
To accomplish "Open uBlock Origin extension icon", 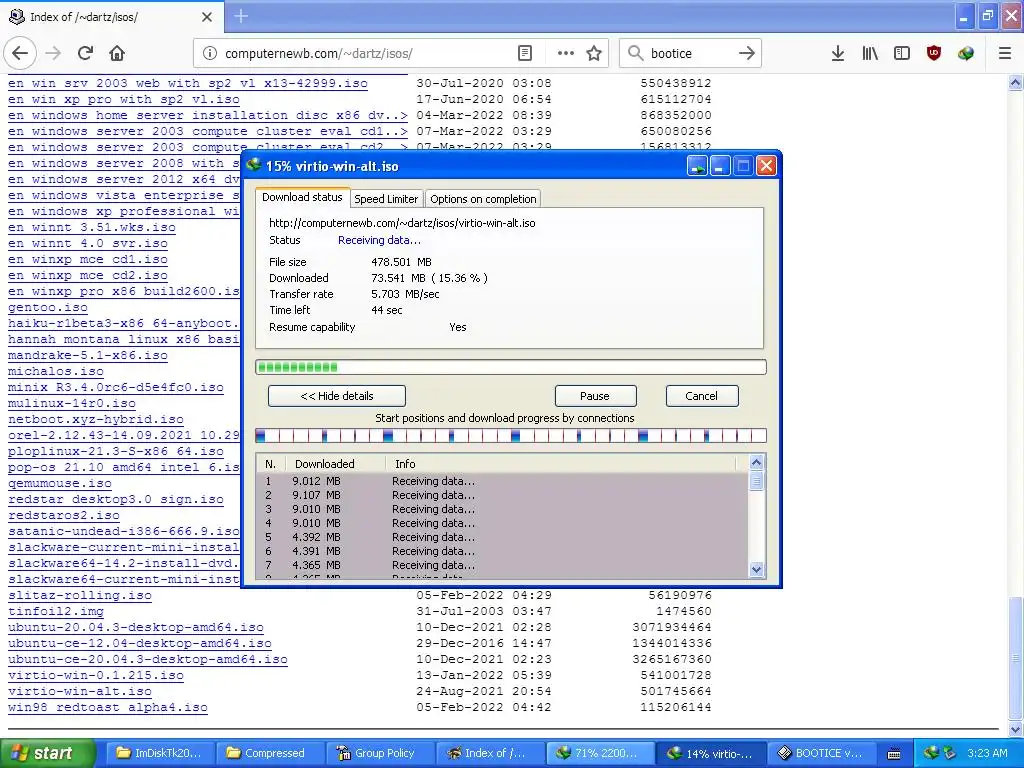I will (934, 54).
